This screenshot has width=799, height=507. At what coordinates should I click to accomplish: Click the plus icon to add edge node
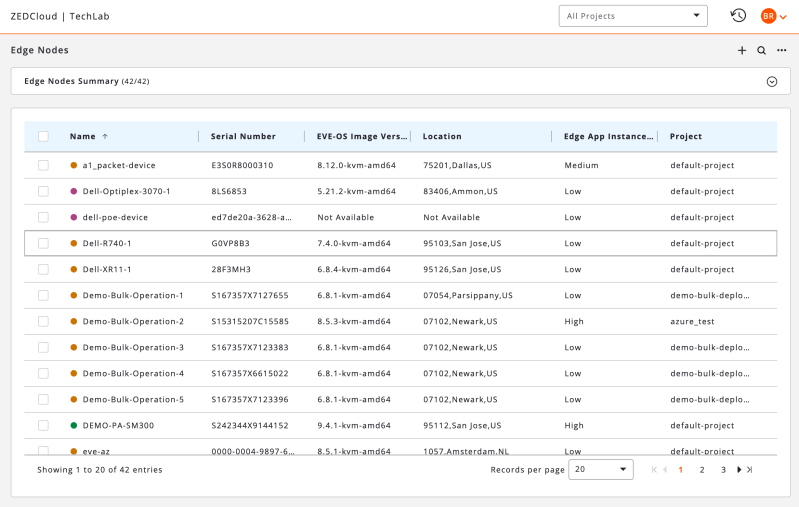(742, 50)
